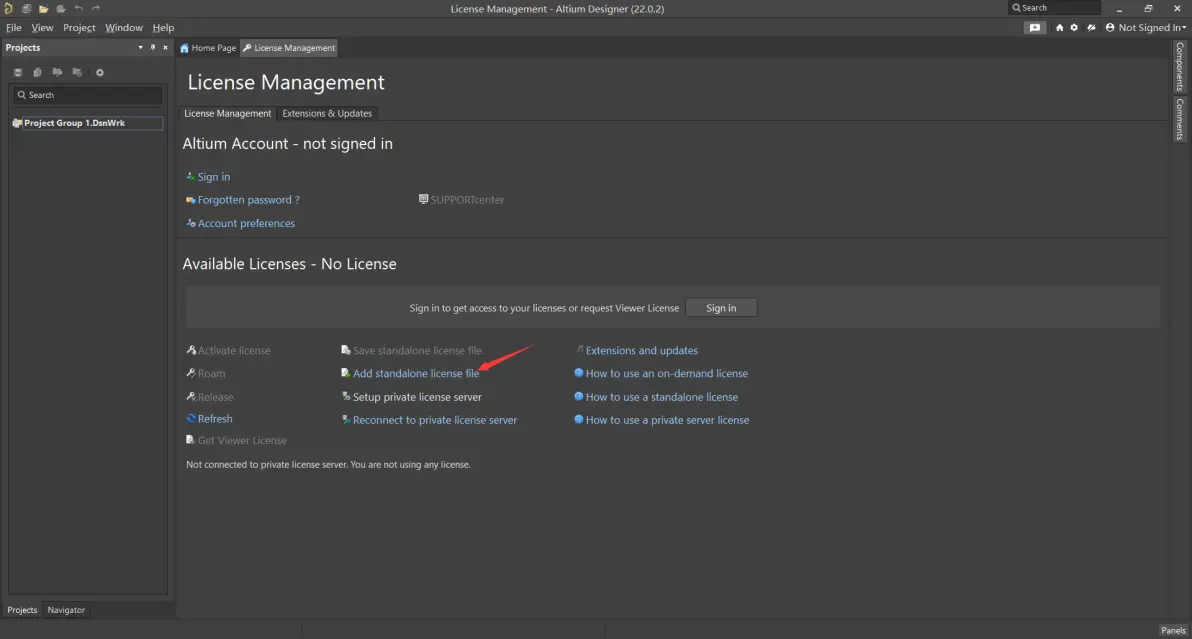Screen dimensions: 1192x639
Task: Switch to the Home Page document tab
Action: click(x=208, y=48)
